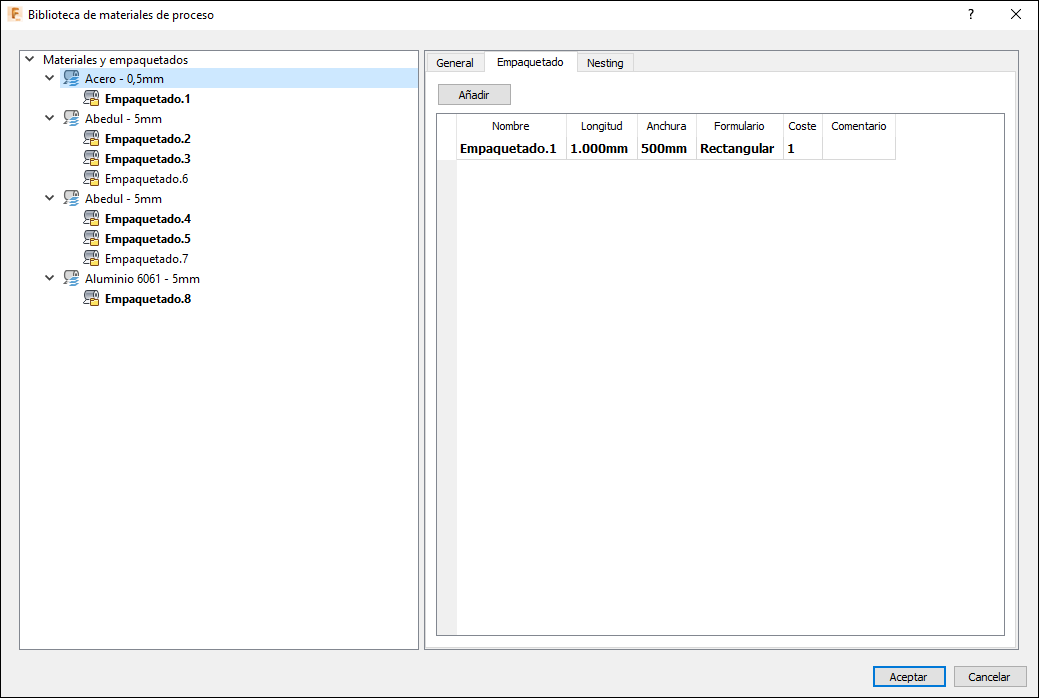Click the empty Comentario cell of Empaquetado.1
This screenshot has width=1039, height=698.
(859, 148)
